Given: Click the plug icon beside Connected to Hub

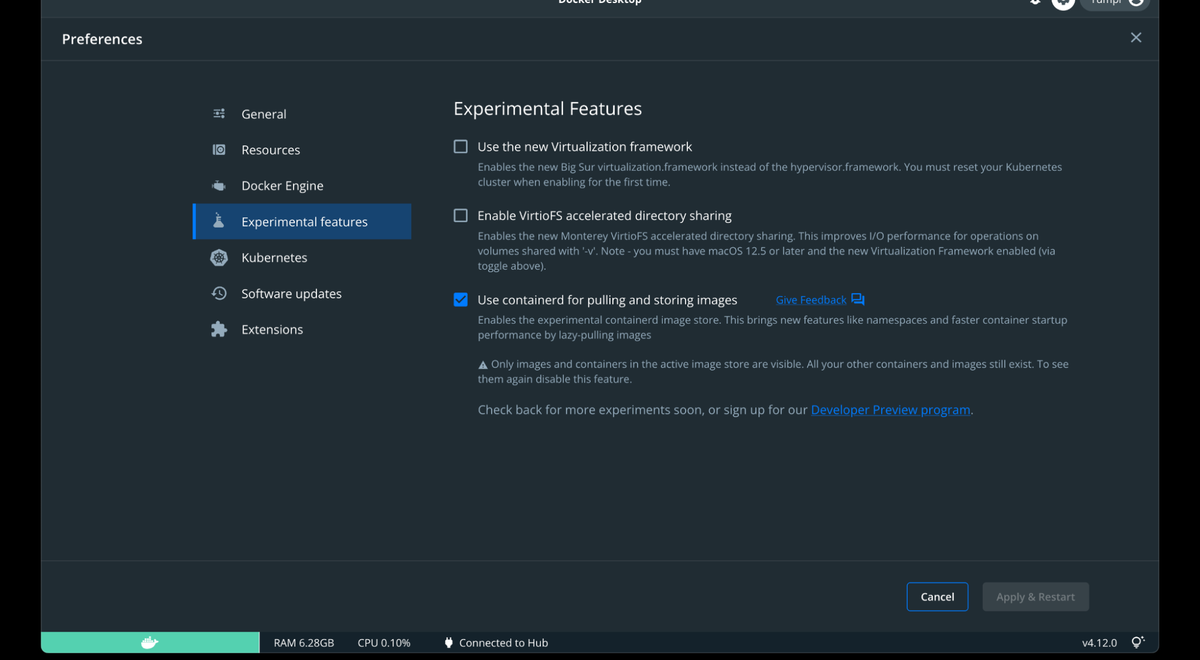Looking at the screenshot, I should click(448, 643).
